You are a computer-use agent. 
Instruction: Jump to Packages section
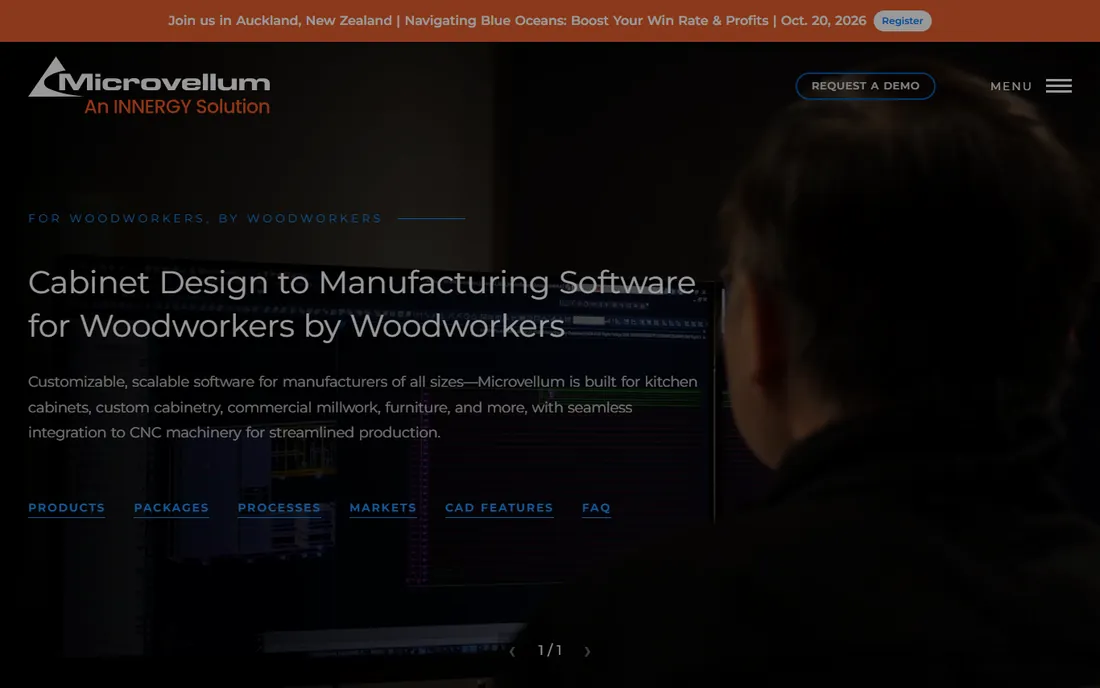[171, 508]
